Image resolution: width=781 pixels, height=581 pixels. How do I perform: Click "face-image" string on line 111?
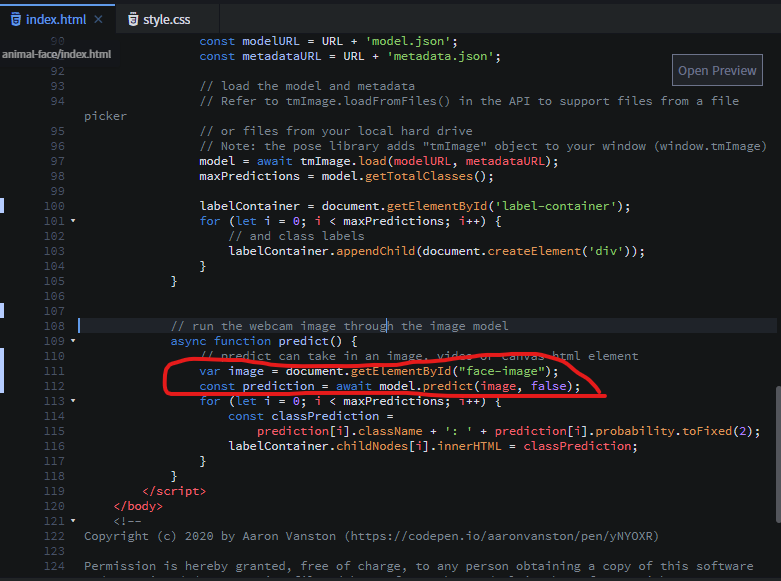coord(502,371)
